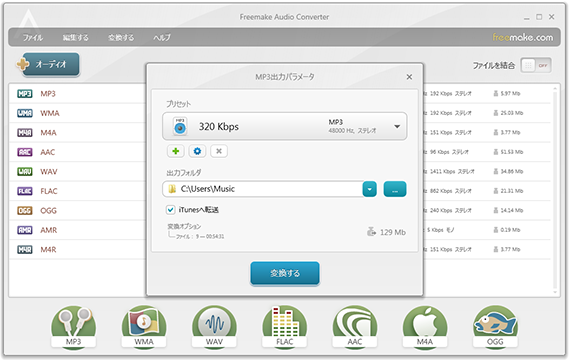Click the 51.53 Mb size value

[511, 152]
